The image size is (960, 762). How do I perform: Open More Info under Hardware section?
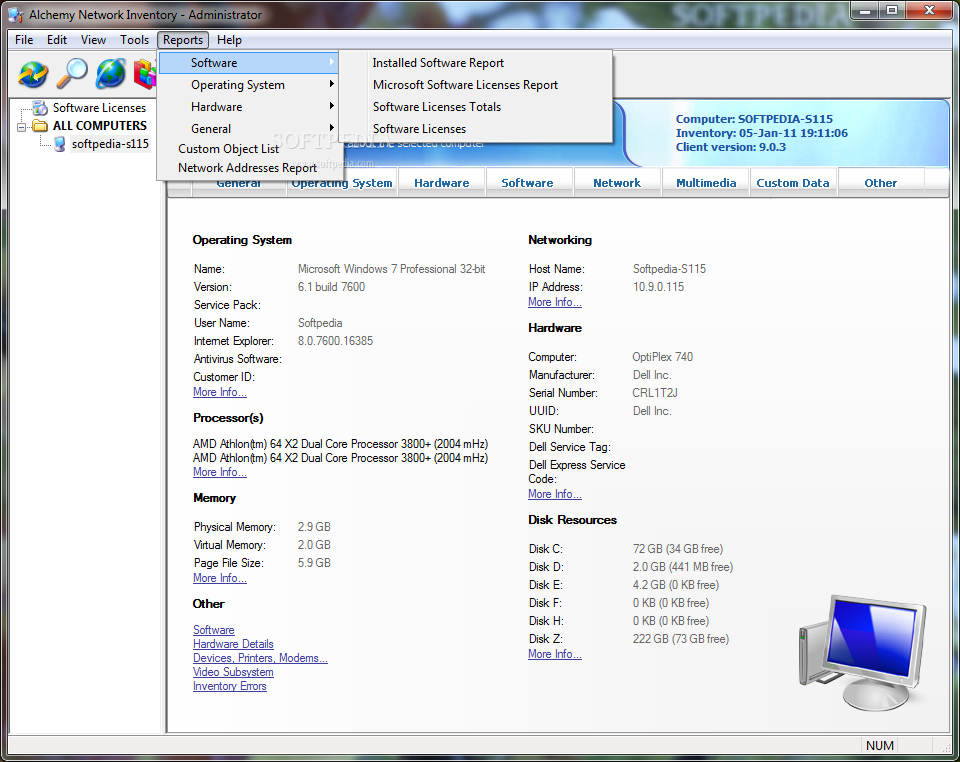555,495
